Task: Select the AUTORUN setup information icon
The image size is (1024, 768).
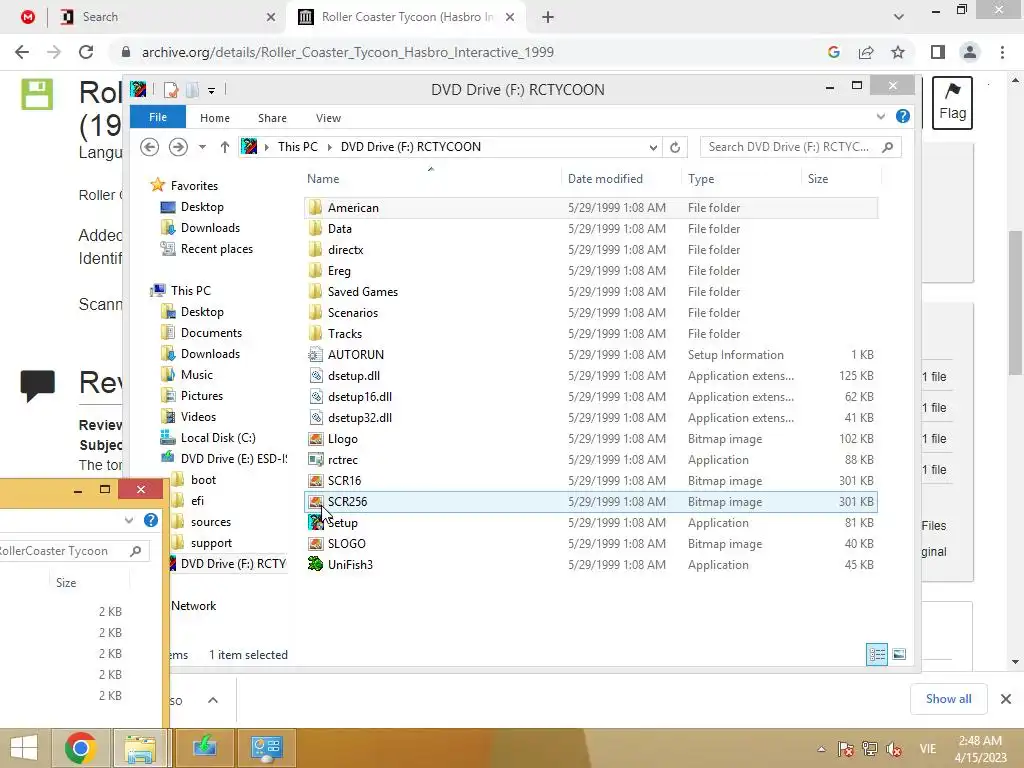Action: click(x=315, y=355)
